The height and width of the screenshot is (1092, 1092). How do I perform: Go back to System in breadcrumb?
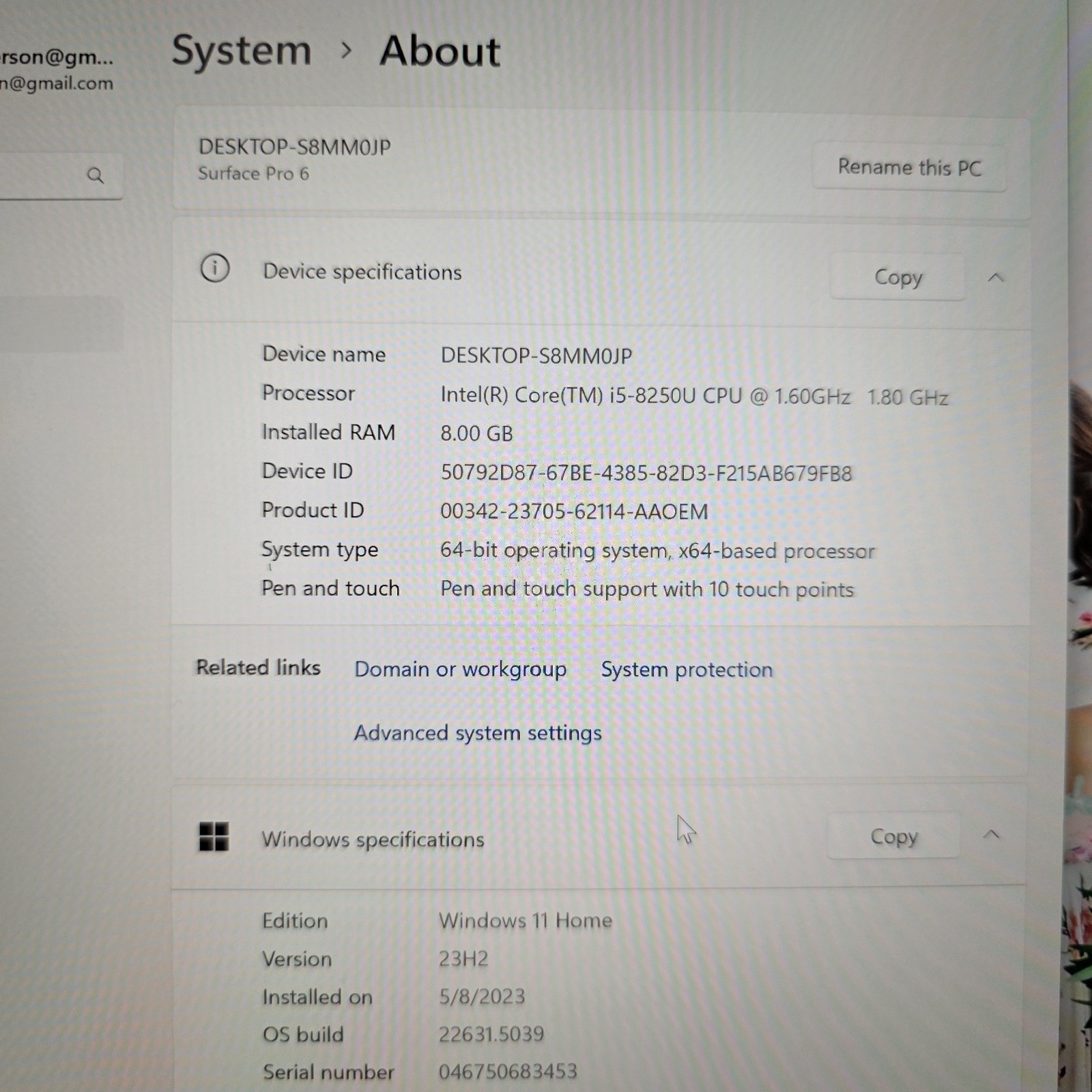[242, 51]
